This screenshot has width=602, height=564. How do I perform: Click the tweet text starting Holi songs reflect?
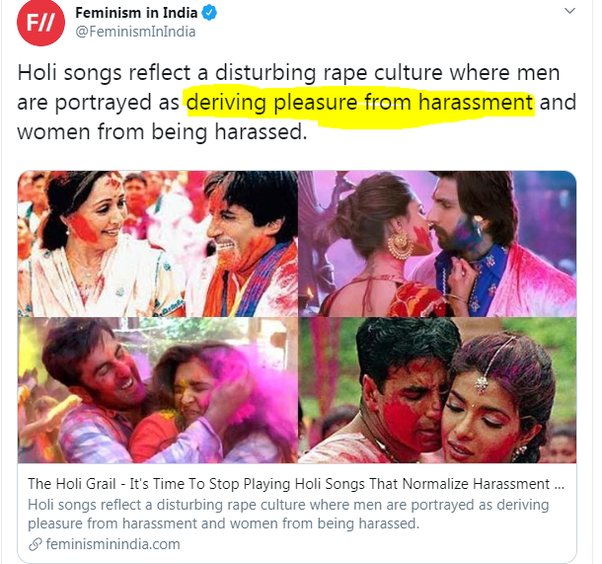click(296, 102)
